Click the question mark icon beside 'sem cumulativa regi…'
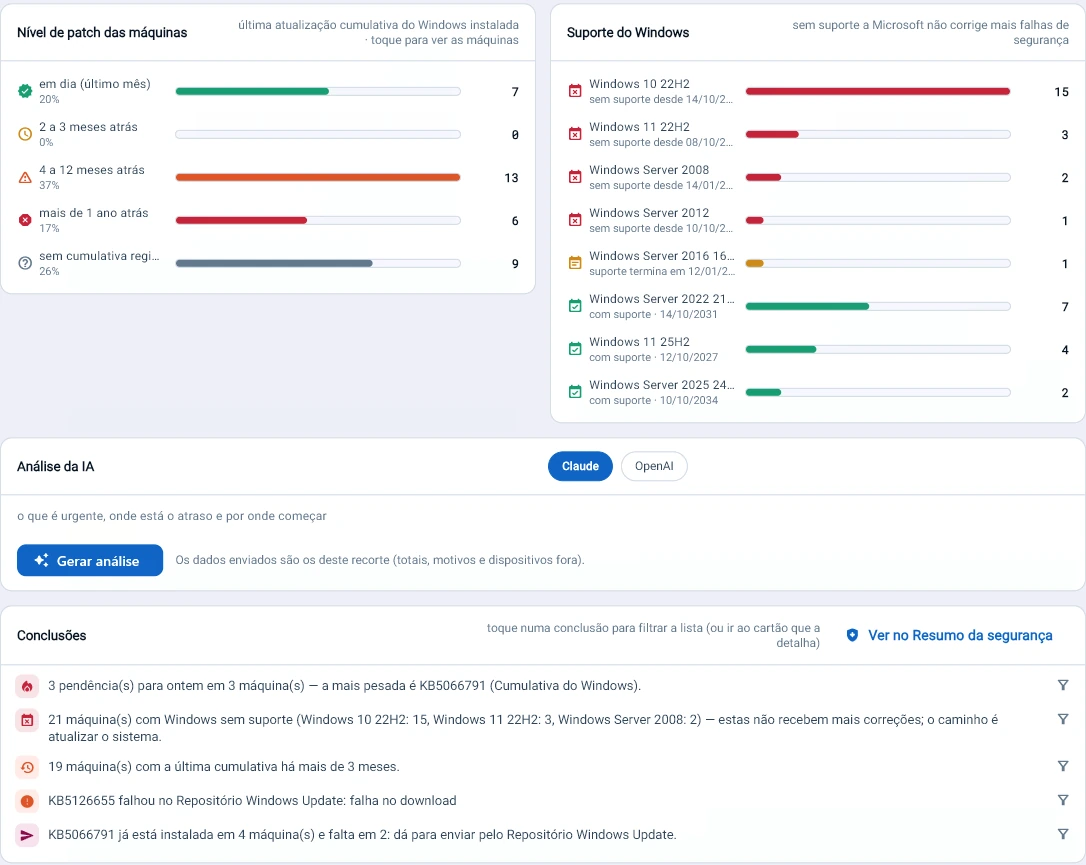 point(25,263)
